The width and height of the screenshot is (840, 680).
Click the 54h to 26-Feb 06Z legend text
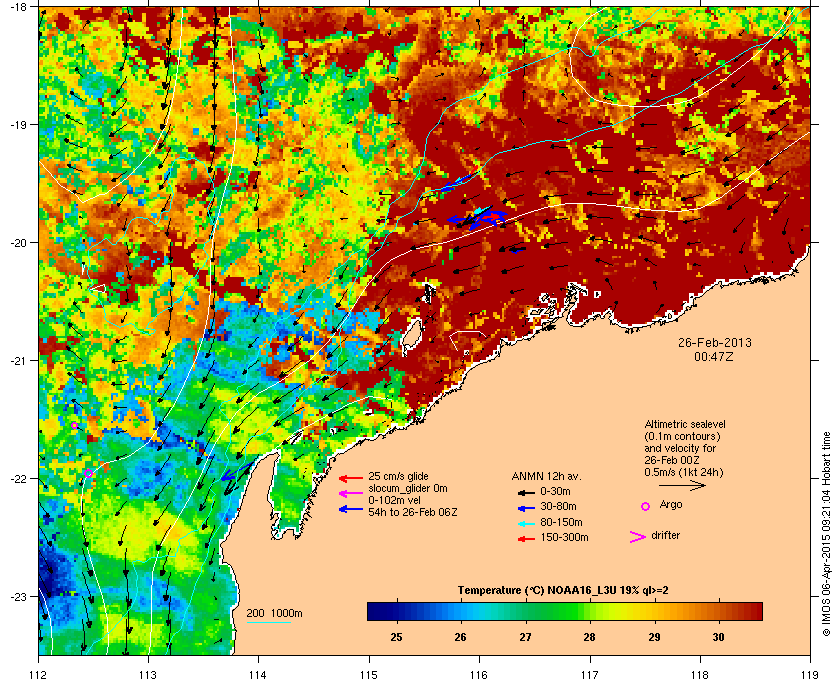pos(412,512)
